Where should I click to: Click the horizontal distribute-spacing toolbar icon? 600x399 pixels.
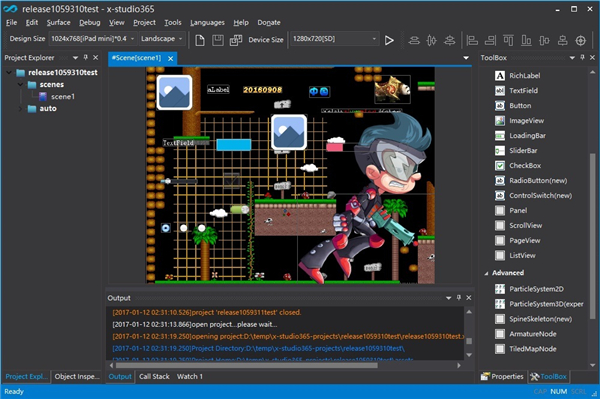432,40
